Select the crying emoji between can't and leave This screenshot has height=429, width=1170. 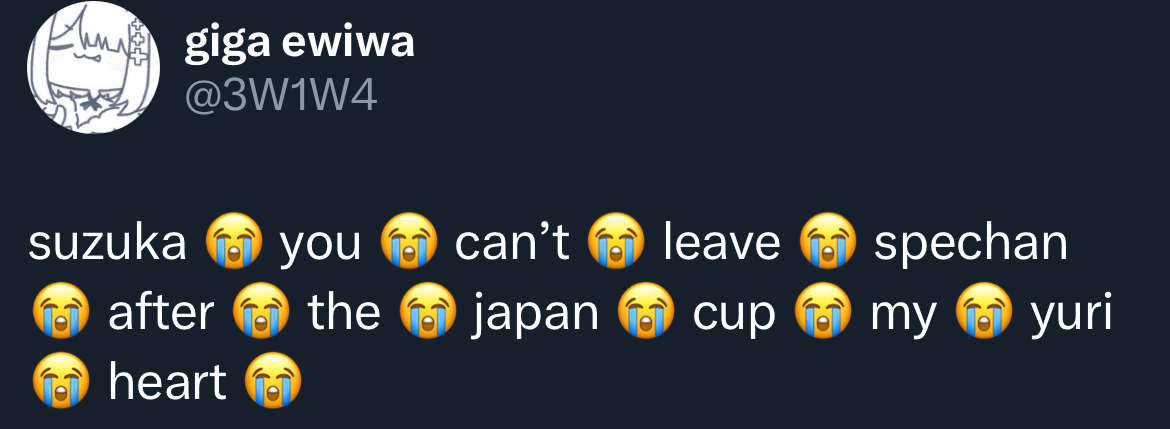pos(616,242)
